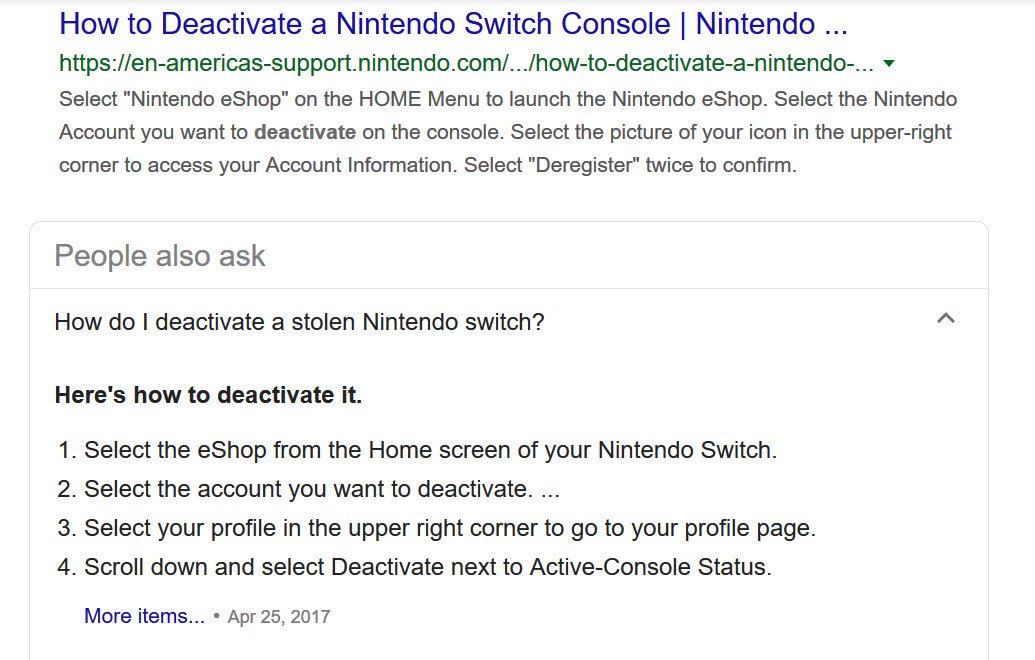The image size is (1035, 660).
Task: Click the bold 'Here's how to deactivate it.' heading
Action: 208,395
